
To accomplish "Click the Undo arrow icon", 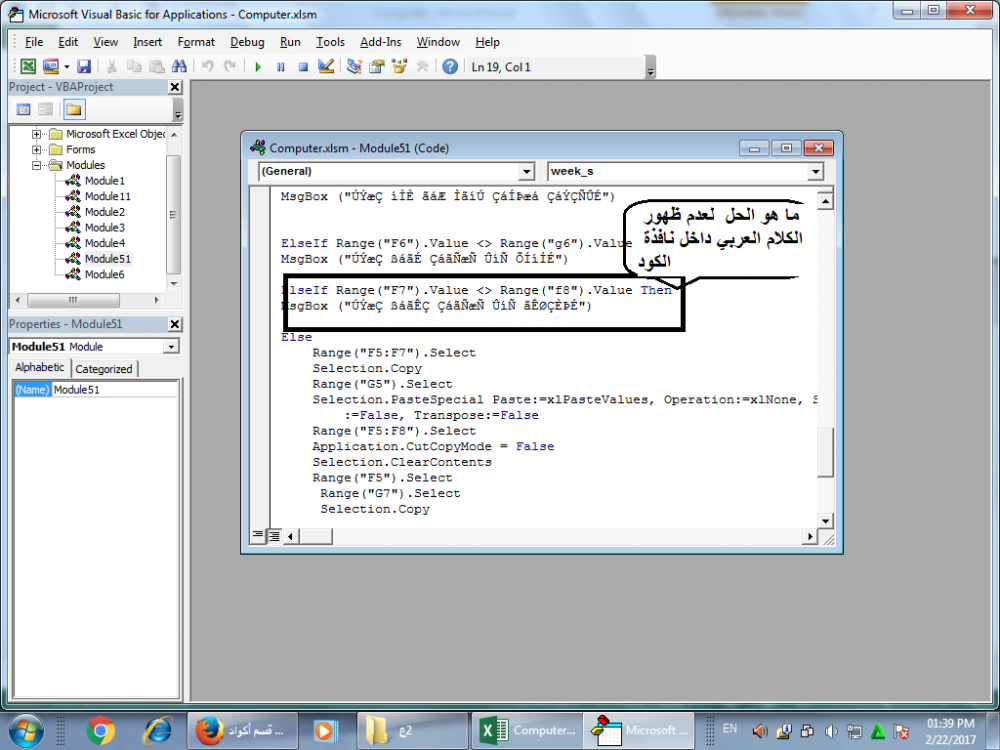I will pyautogui.click(x=207, y=66).
